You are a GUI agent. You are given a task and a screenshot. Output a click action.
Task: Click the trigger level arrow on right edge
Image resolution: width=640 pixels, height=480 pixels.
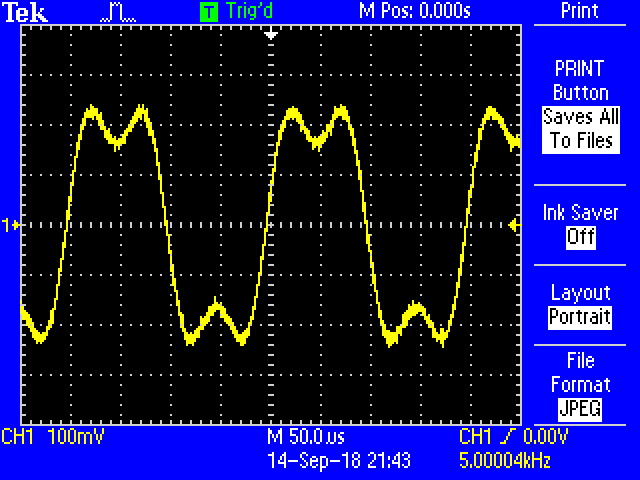(x=514, y=227)
